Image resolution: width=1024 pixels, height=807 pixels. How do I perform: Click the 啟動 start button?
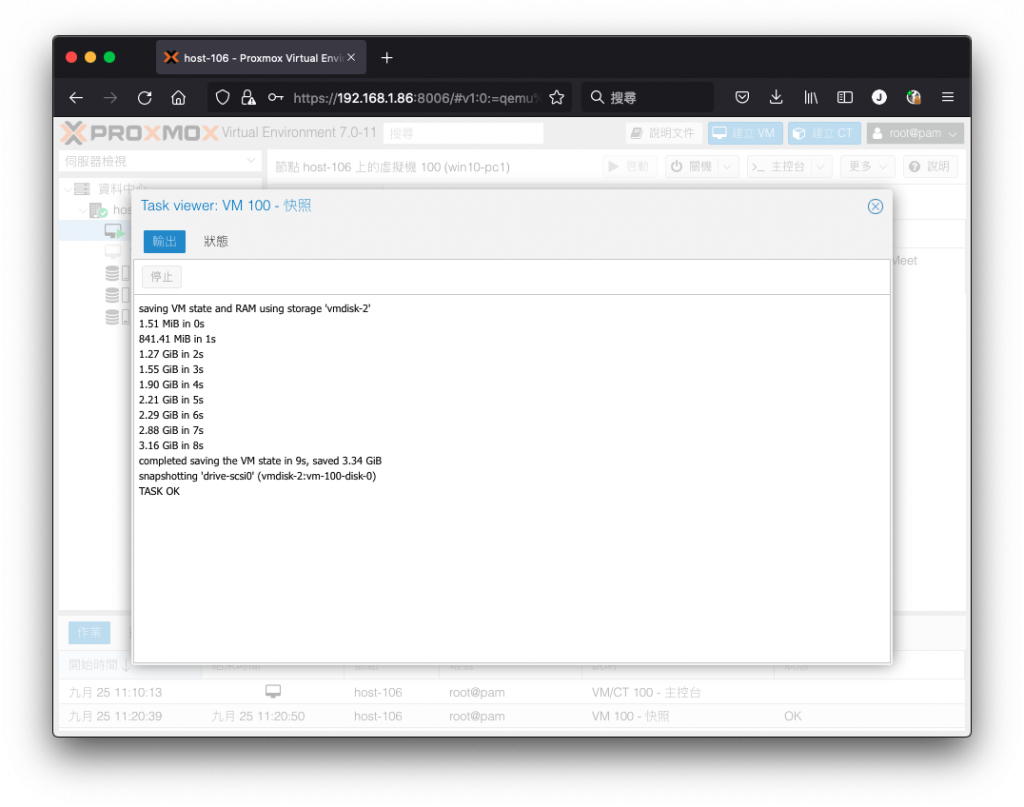(628, 167)
